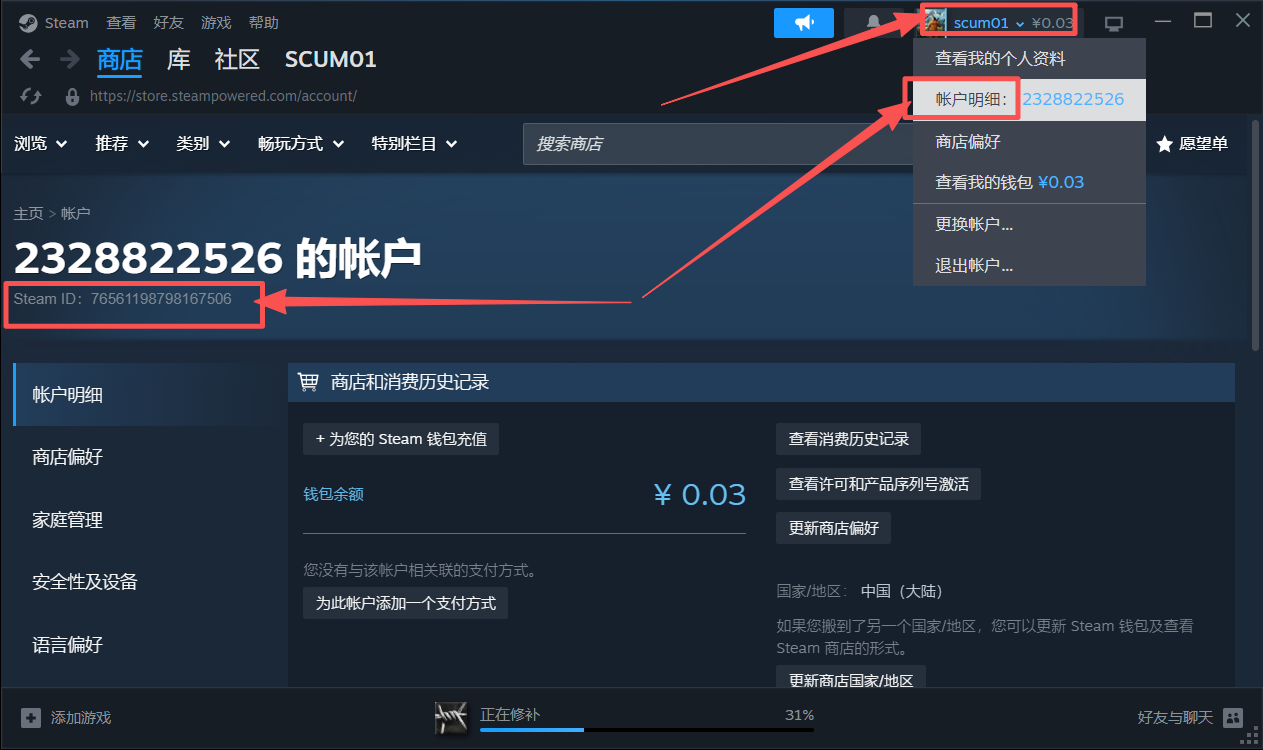This screenshot has height=750, width=1263.
Task: Reload the page with refresh icon
Action: click(30, 96)
